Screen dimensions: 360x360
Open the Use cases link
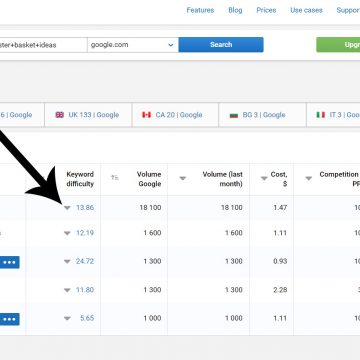tap(306, 10)
